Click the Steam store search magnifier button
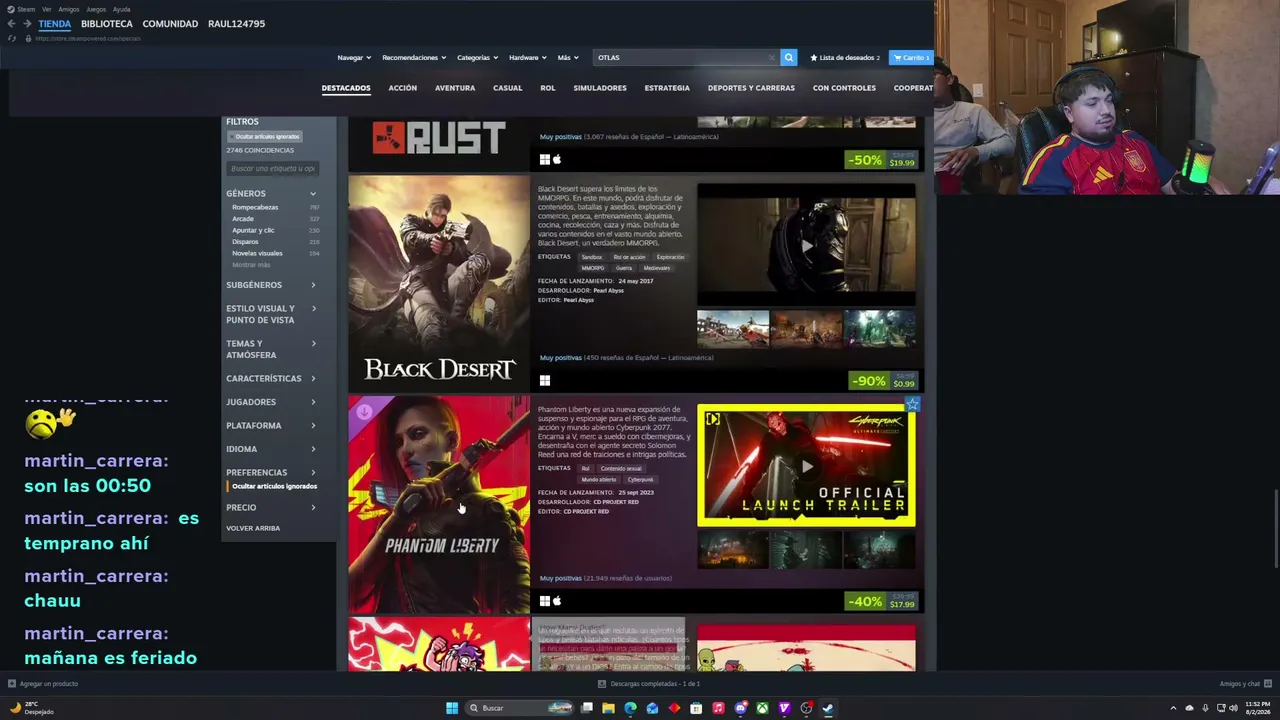This screenshot has width=1280, height=720. 789,58
